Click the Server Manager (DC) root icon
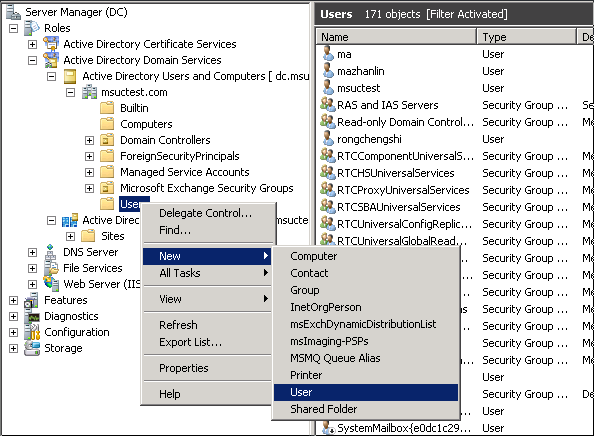 (13, 12)
